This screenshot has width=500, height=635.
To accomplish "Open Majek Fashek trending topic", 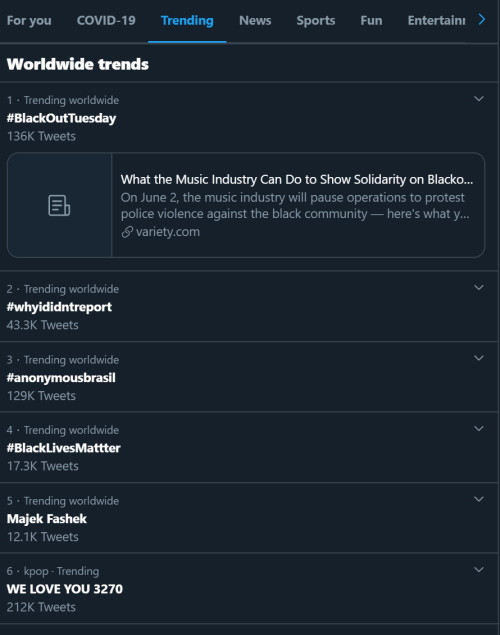I will coord(47,519).
